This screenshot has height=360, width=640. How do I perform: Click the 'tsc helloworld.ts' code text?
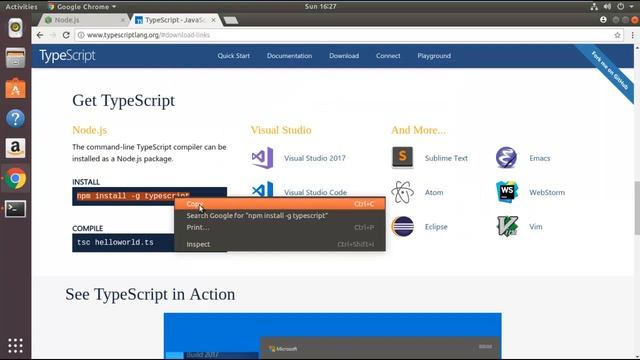point(116,242)
